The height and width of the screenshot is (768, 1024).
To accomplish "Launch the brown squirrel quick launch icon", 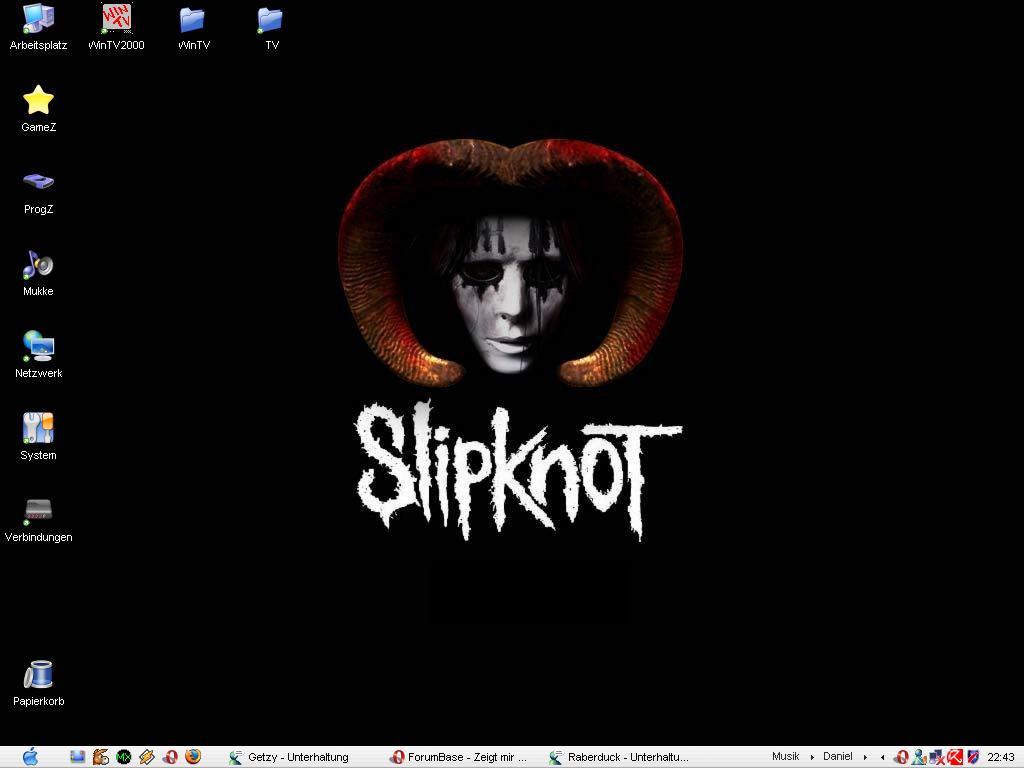I will point(101,757).
